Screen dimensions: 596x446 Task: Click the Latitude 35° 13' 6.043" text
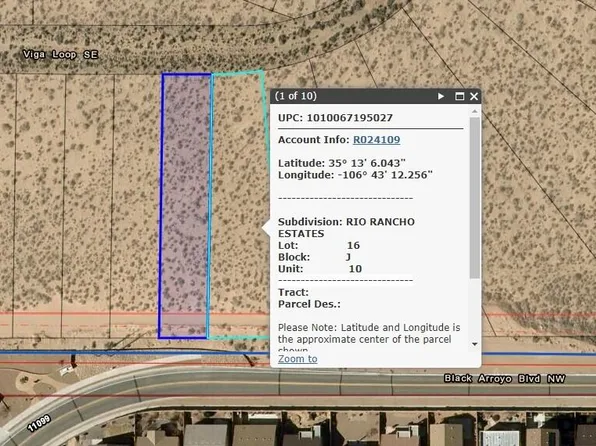pyautogui.click(x=342, y=163)
